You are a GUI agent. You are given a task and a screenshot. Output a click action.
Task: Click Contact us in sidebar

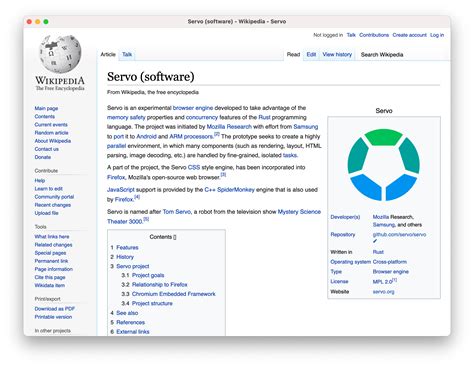tap(47, 149)
